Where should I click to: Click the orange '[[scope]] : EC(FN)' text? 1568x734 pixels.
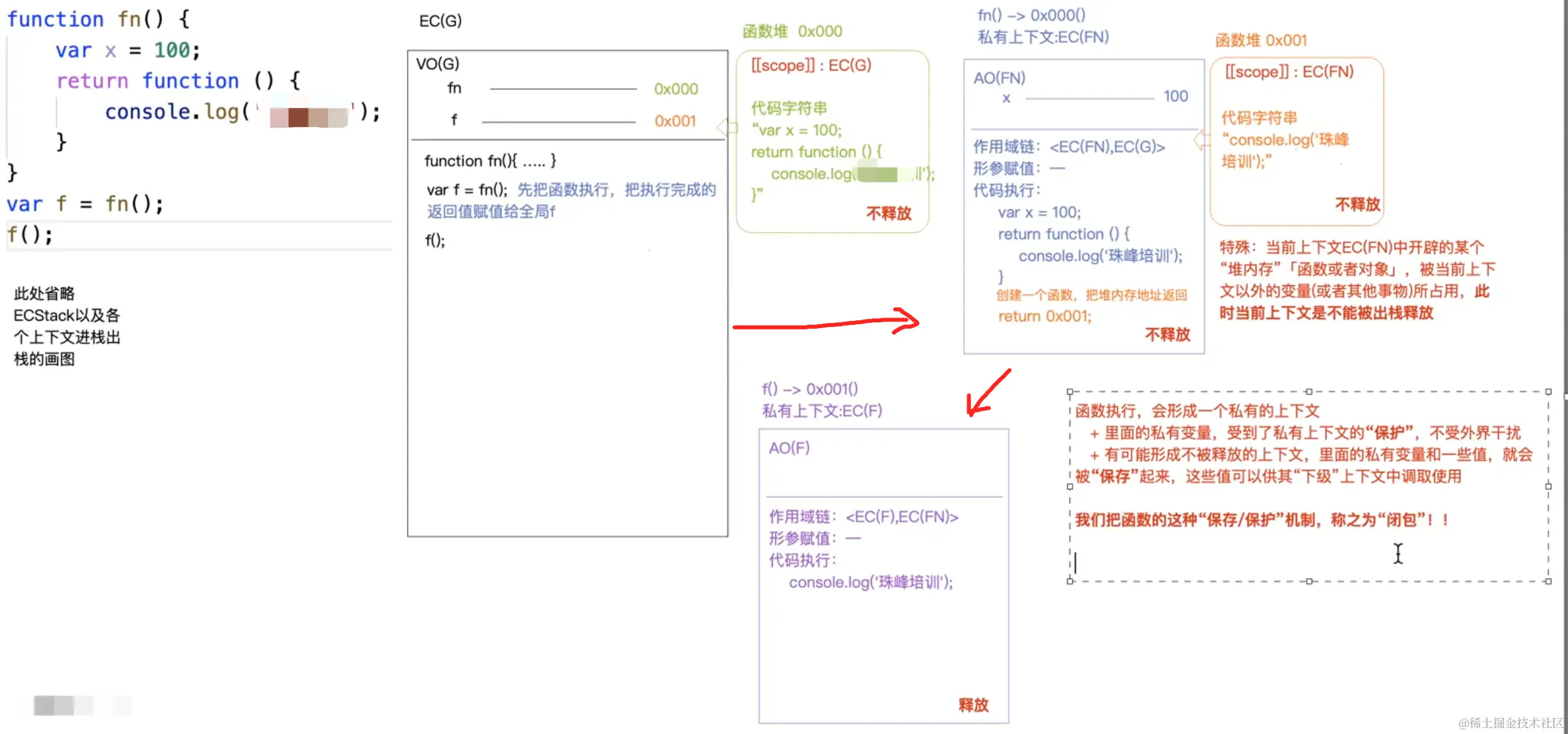click(x=1289, y=72)
